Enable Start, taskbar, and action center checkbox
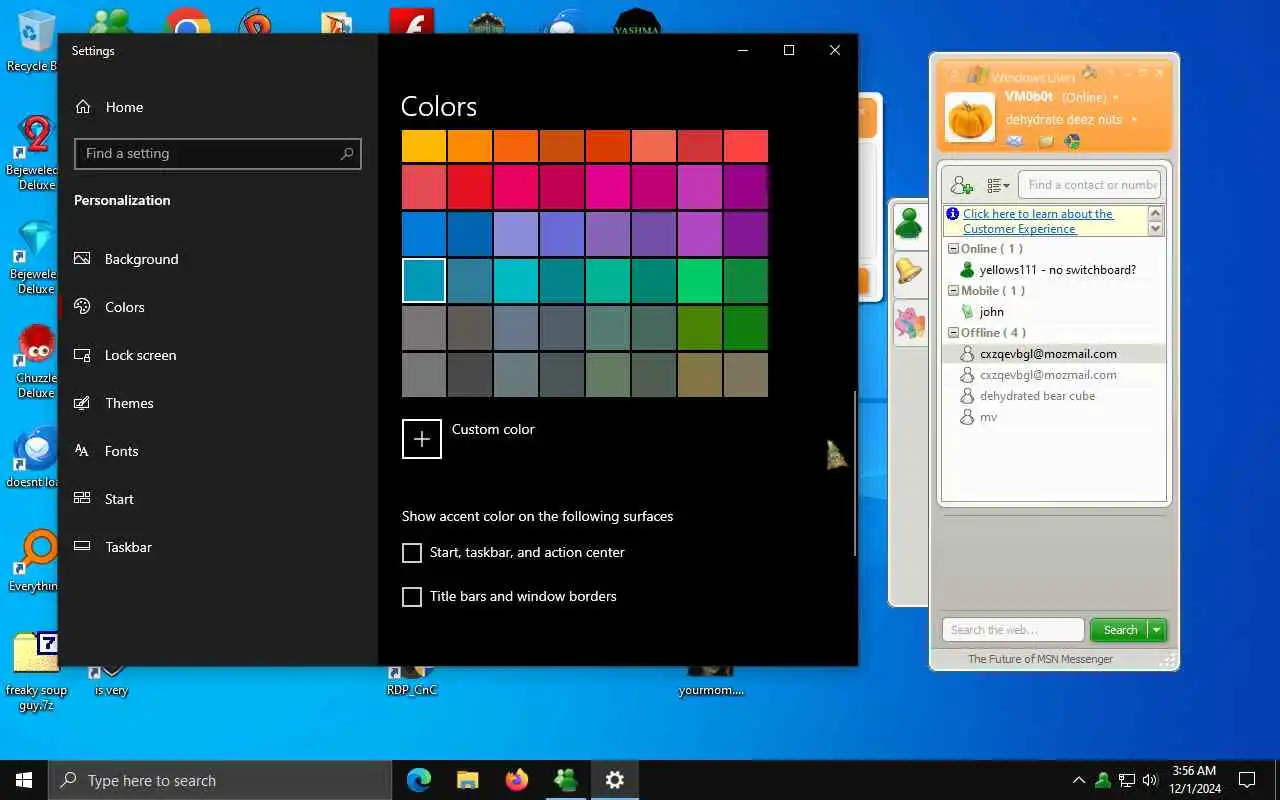 [412, 553]
